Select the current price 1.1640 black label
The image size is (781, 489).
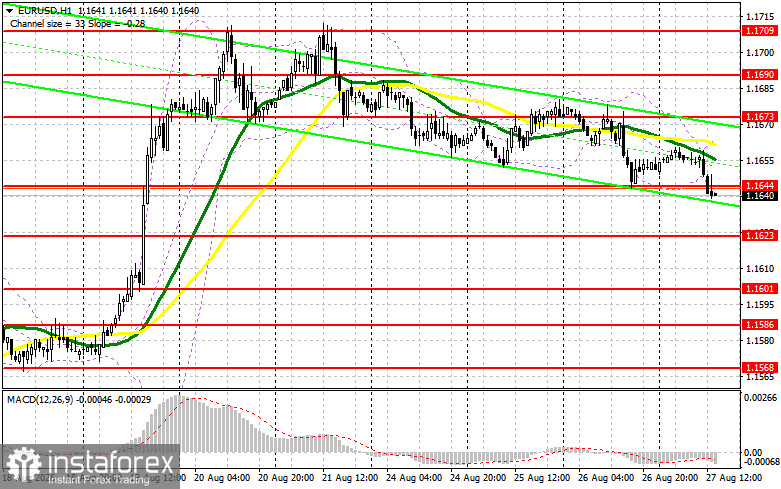pos(759,196)
